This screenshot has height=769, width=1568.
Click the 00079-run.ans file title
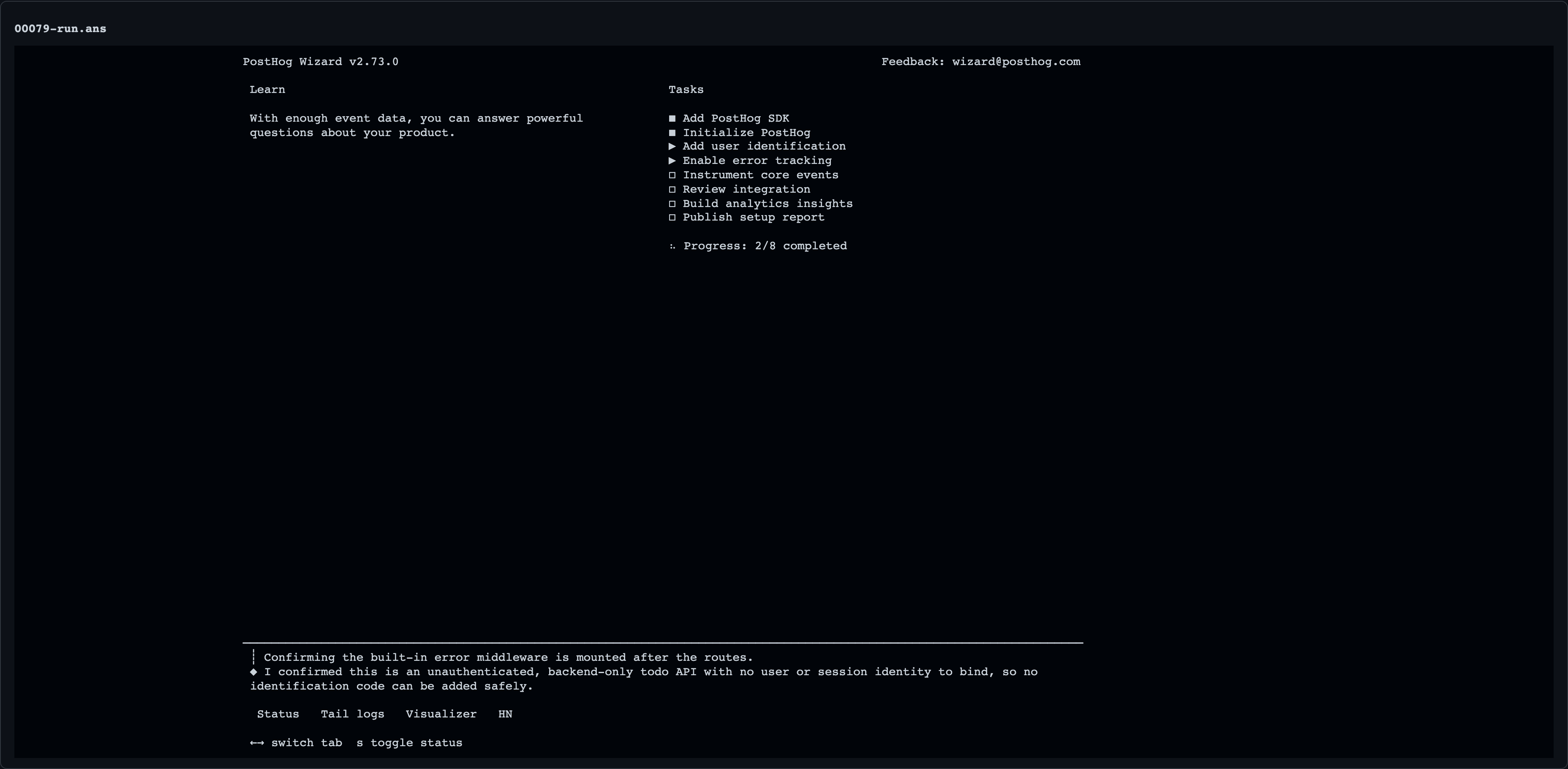coord(60,29)
